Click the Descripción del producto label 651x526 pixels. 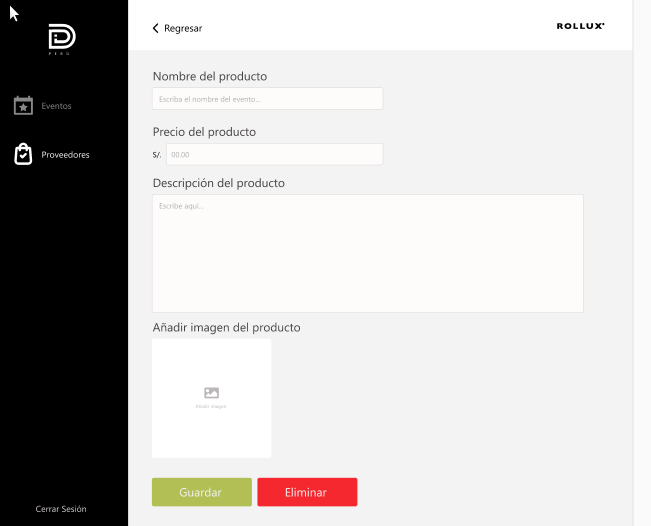[x=219, y=183]
